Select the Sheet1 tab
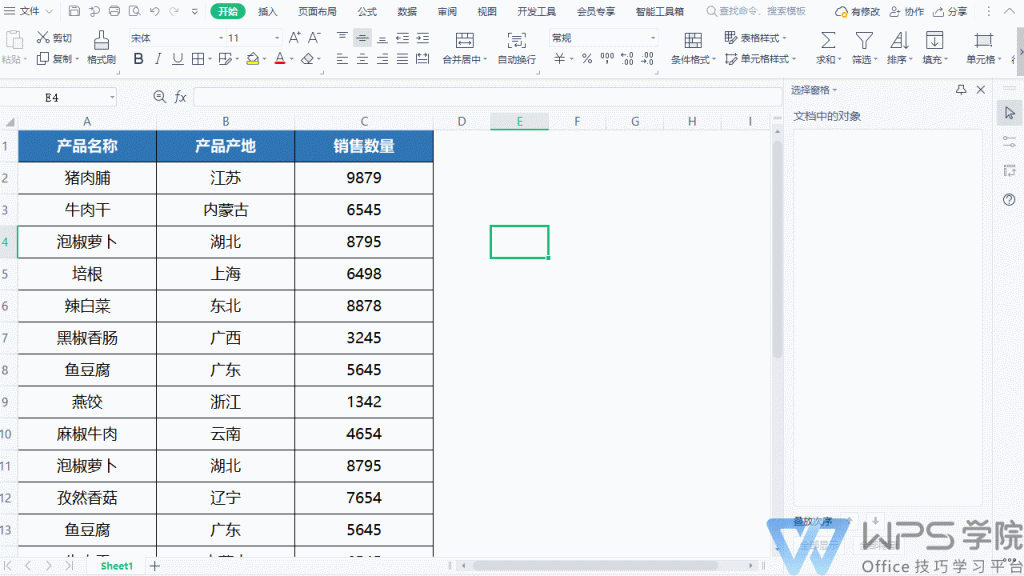The image size is (1024, 576). pos(116,566)
